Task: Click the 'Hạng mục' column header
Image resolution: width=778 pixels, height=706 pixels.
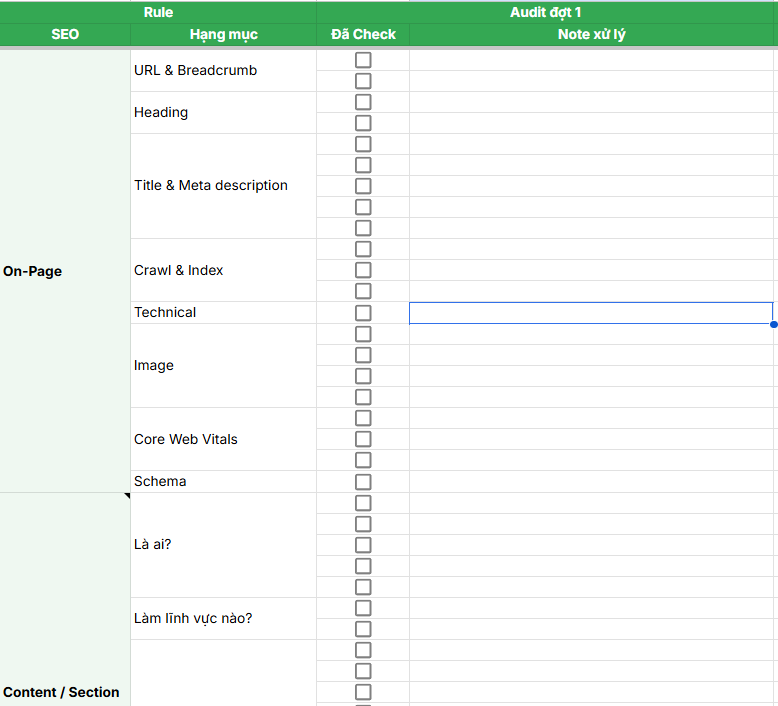Action: pos(223,34)
